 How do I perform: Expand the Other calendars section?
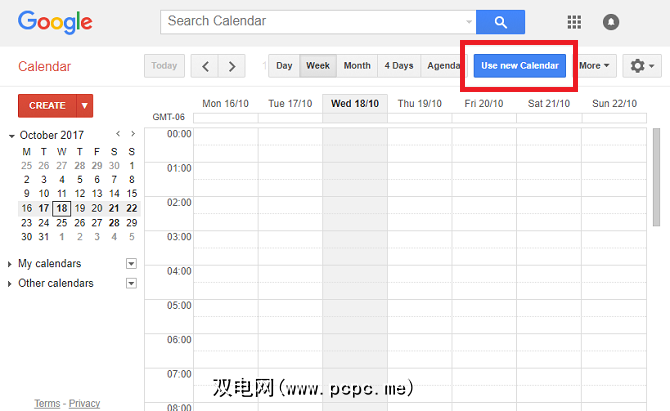click(x=10, y=283)
